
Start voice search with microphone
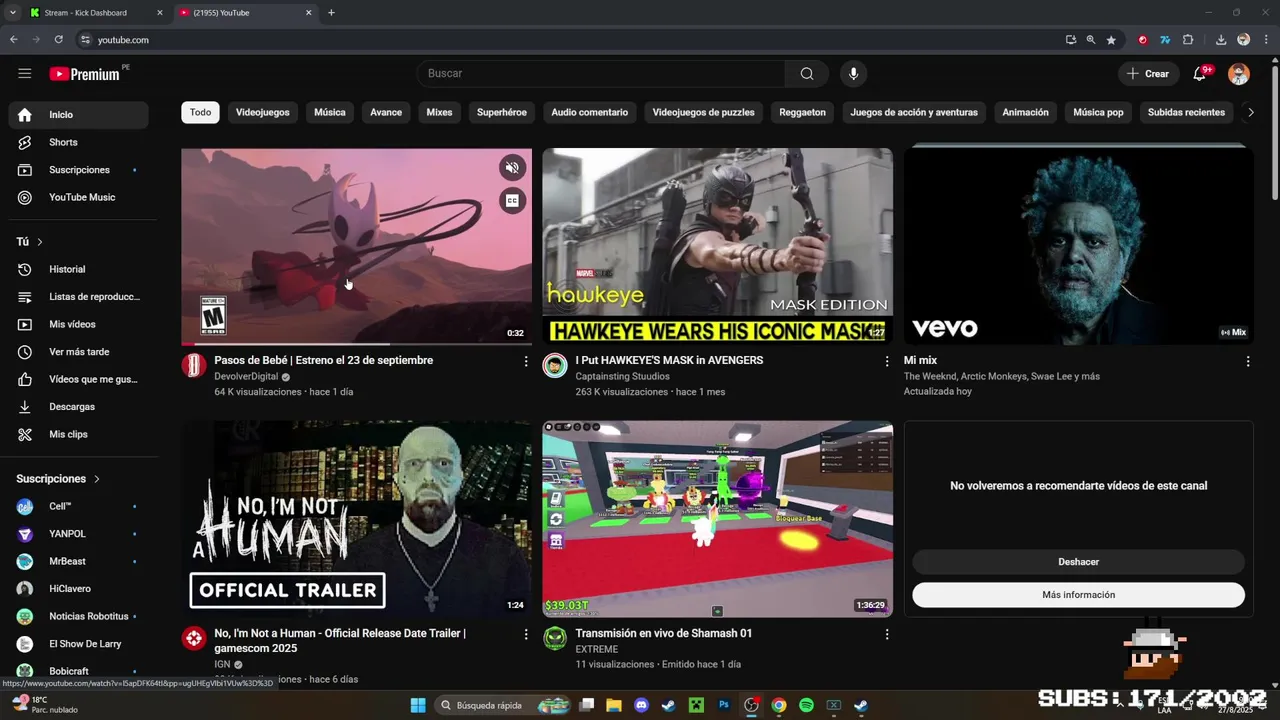853,73
